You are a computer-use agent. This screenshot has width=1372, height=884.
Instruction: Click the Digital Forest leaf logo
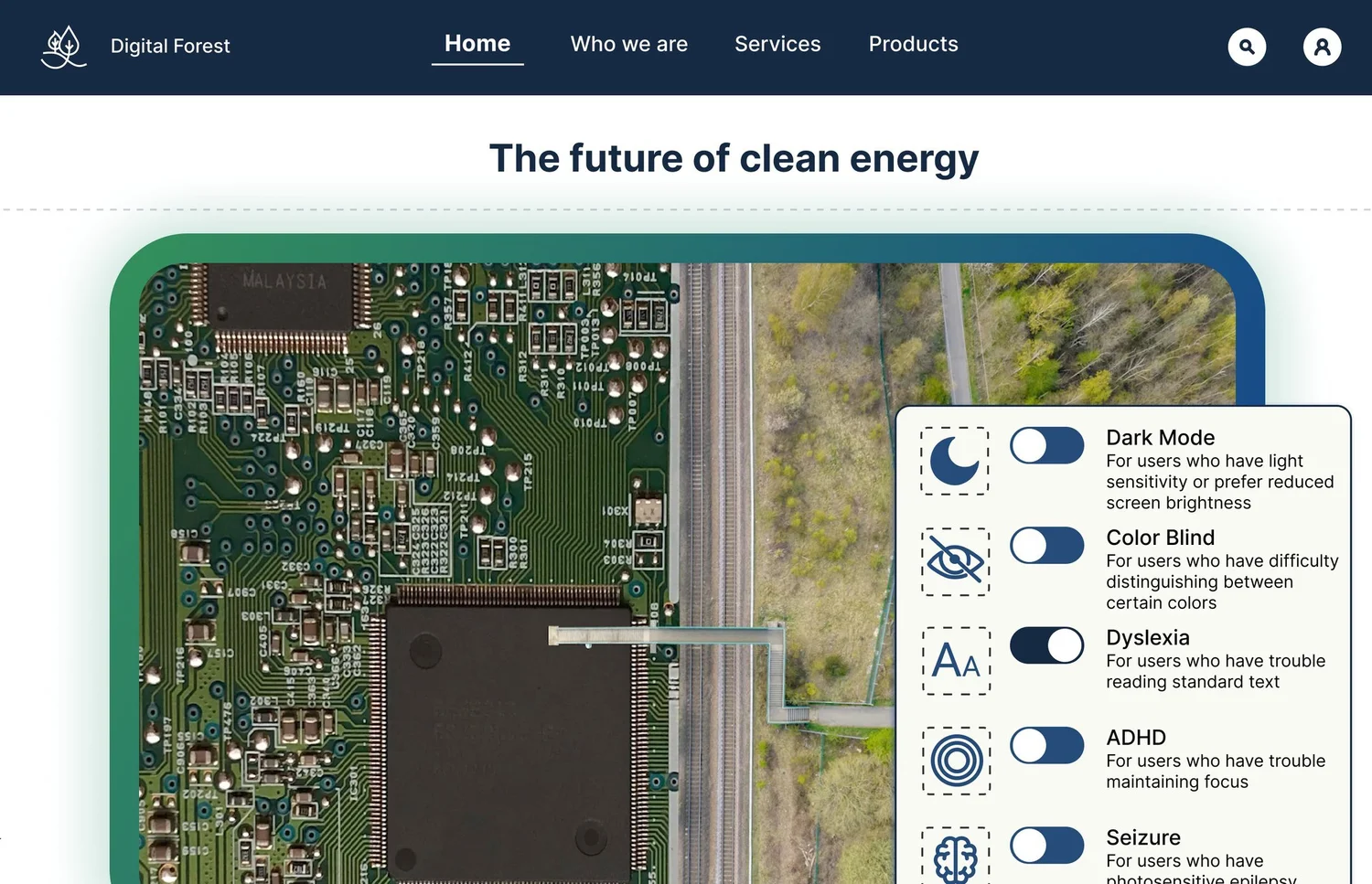click(x=63, y=47)
